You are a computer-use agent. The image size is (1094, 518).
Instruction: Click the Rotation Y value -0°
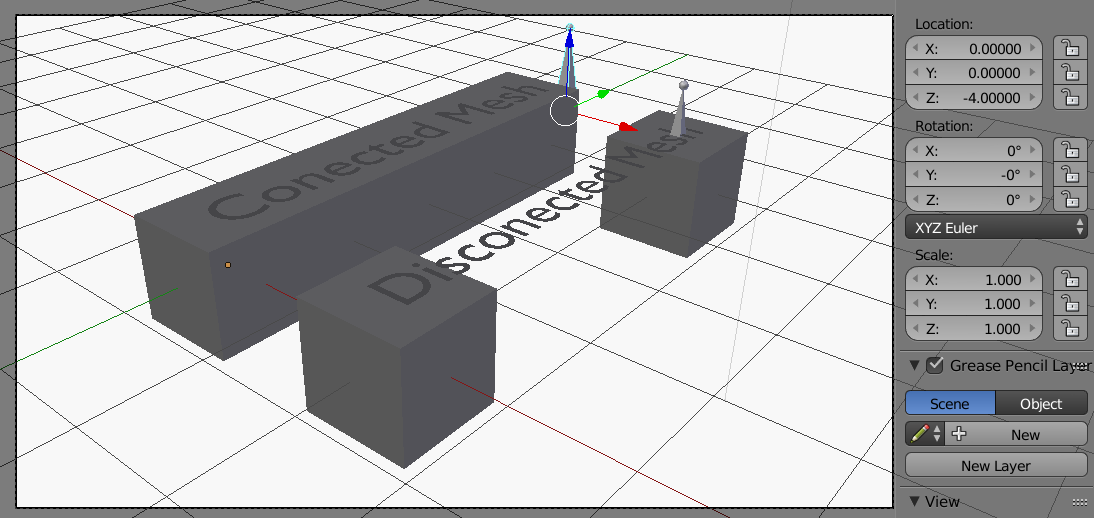tap(1011, 175)
